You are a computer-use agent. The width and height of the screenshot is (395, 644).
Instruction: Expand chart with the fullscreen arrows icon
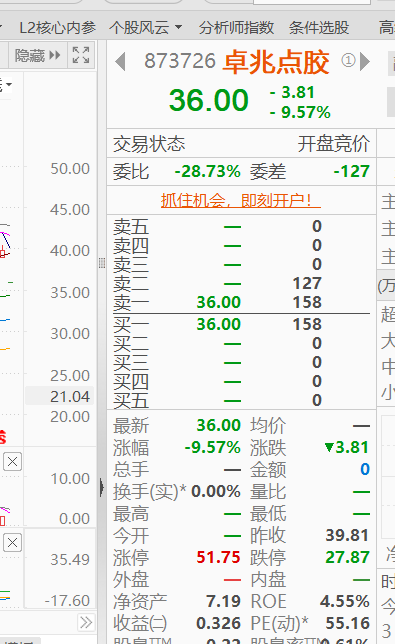(80, 55)
